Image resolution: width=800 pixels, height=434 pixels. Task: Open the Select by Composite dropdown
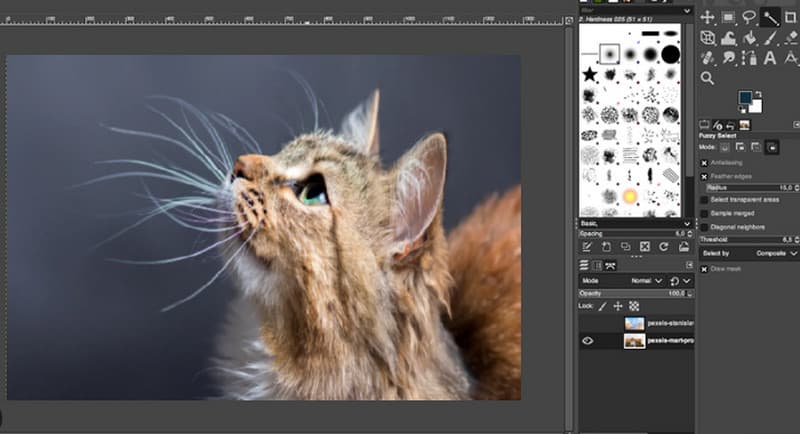[776, 253]
